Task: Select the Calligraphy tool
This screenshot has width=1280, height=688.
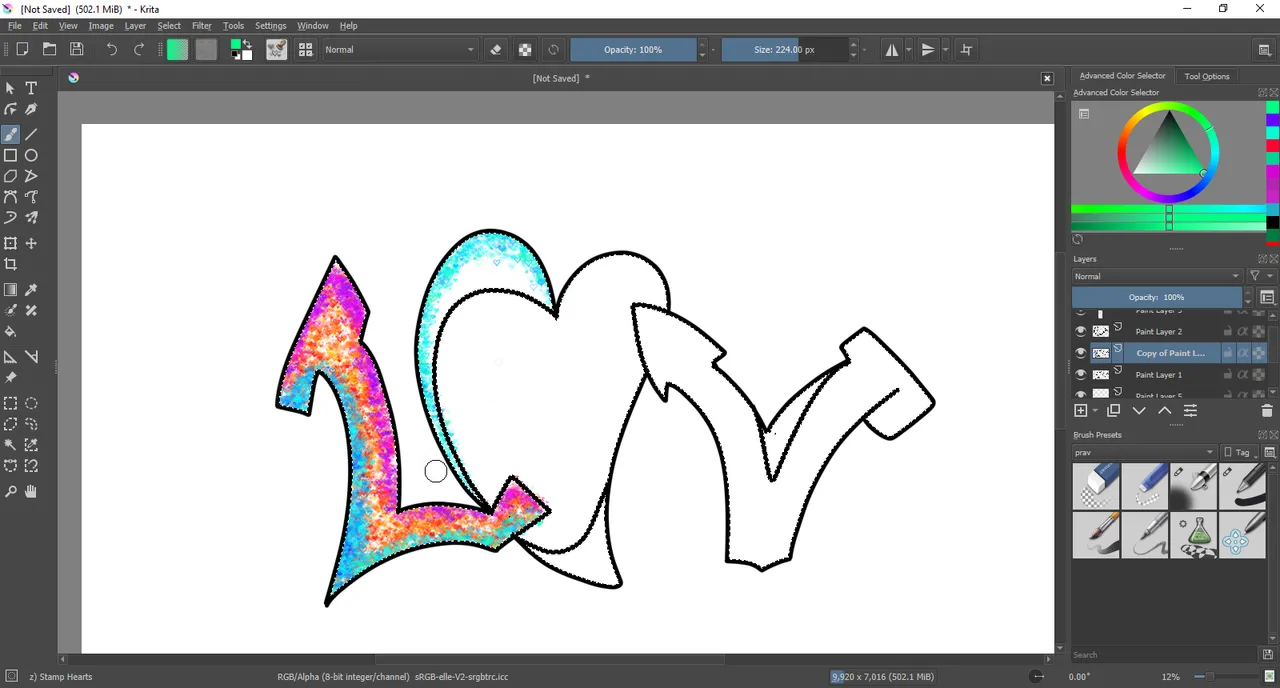Action: (x=31, y=109)
